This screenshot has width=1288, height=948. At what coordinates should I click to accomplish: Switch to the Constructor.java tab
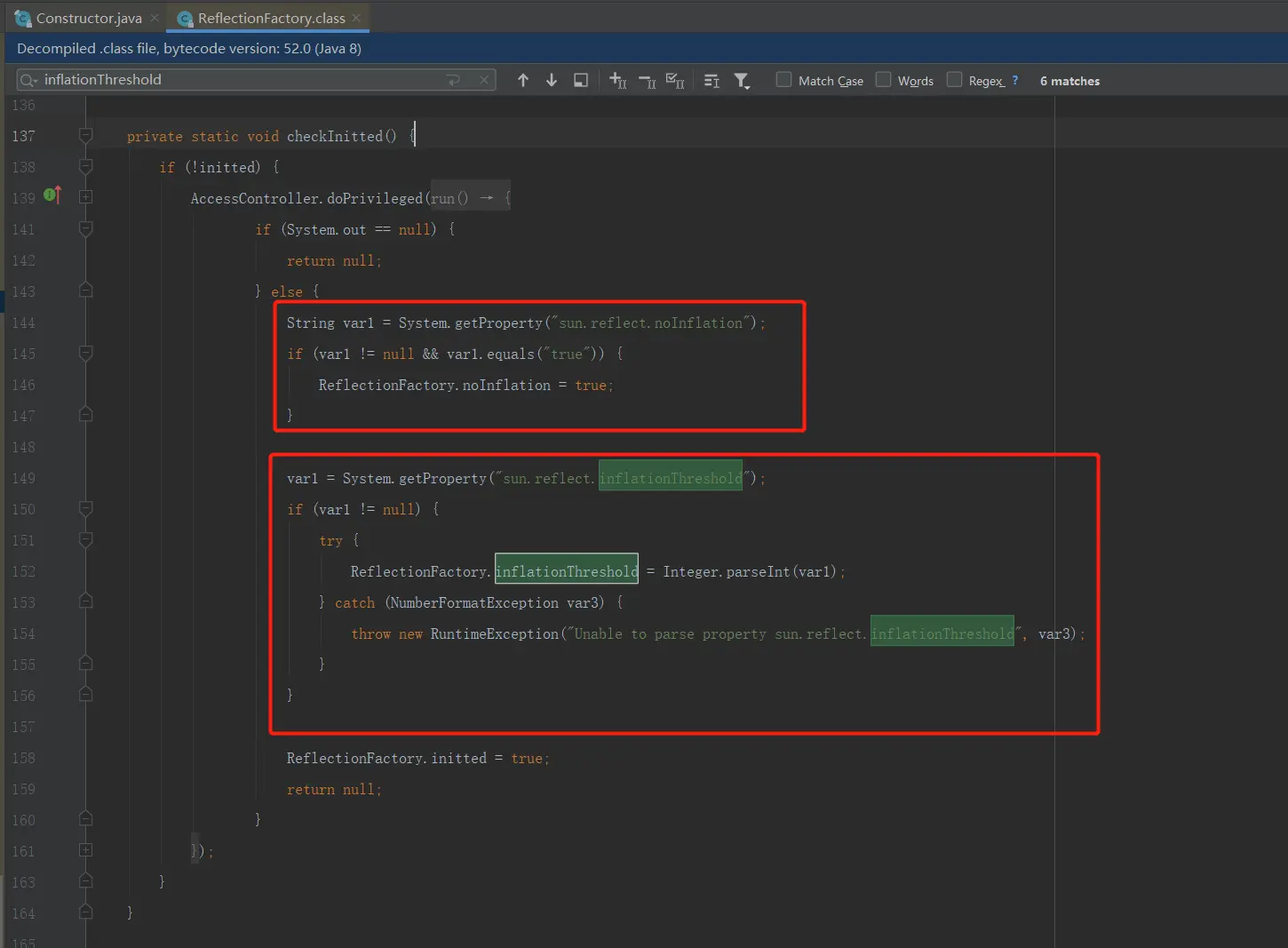pos(88,18)
